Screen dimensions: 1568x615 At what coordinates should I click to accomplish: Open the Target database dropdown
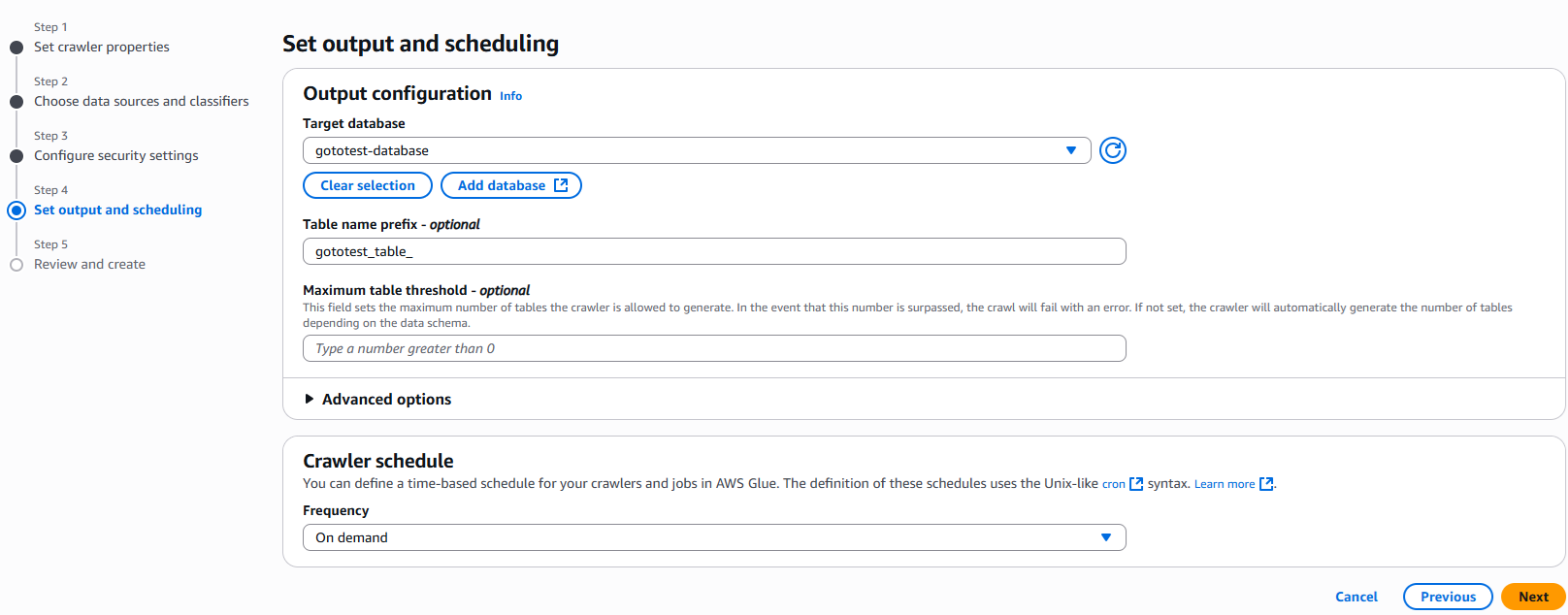click(697, 150)
